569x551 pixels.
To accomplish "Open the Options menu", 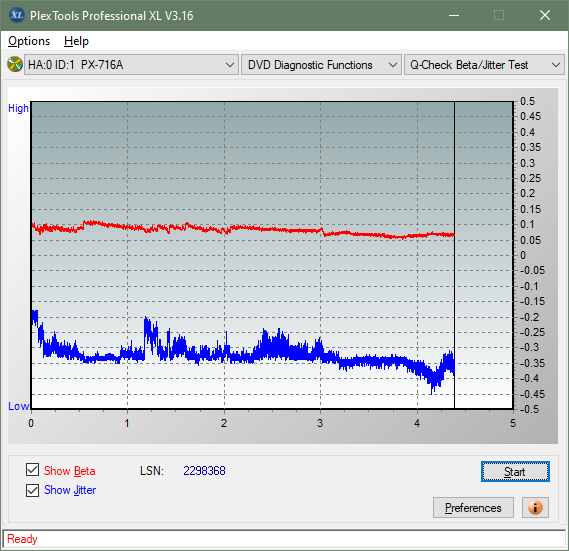I will pos(29,41).
